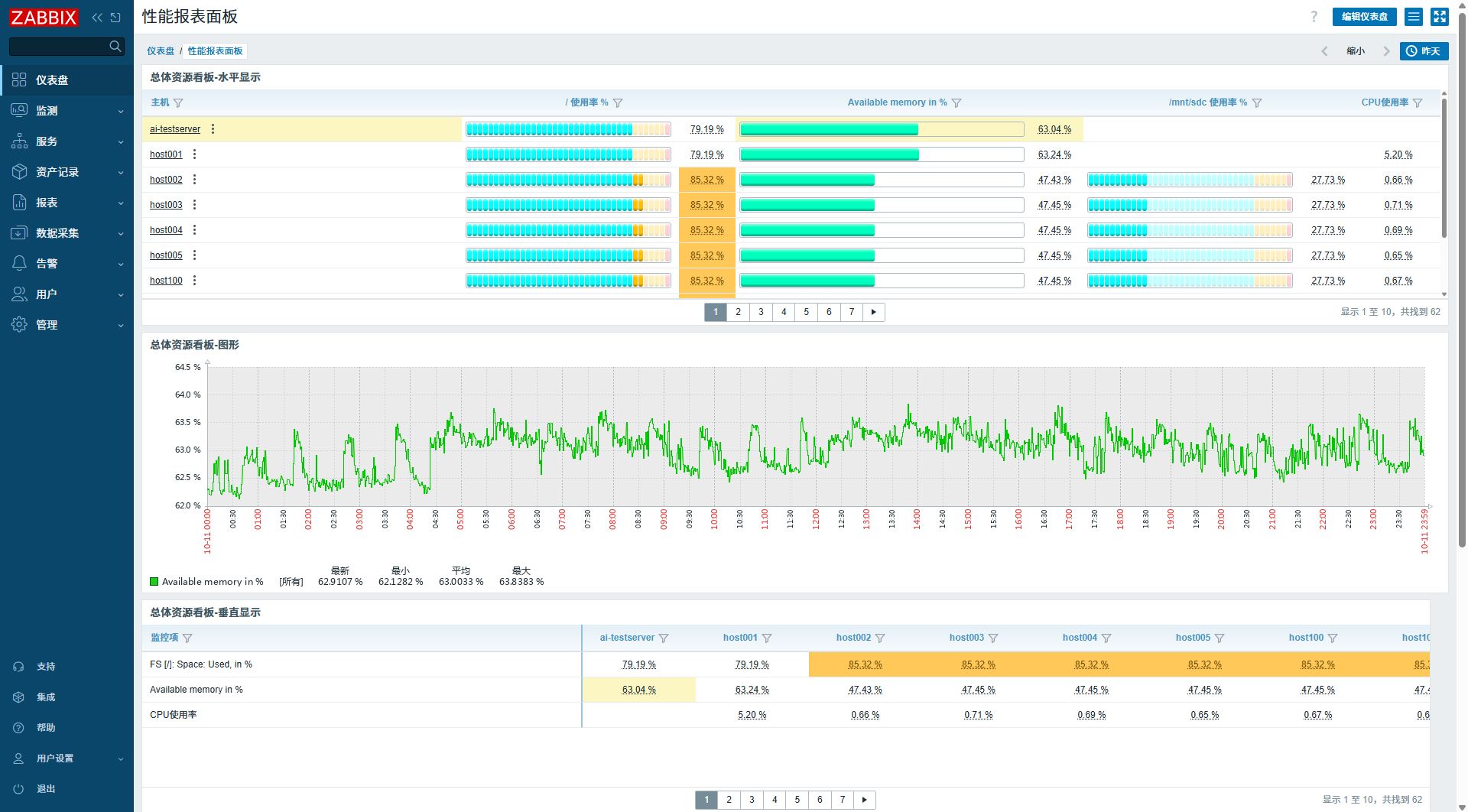Filter the CPU使用率 column

1418,103
